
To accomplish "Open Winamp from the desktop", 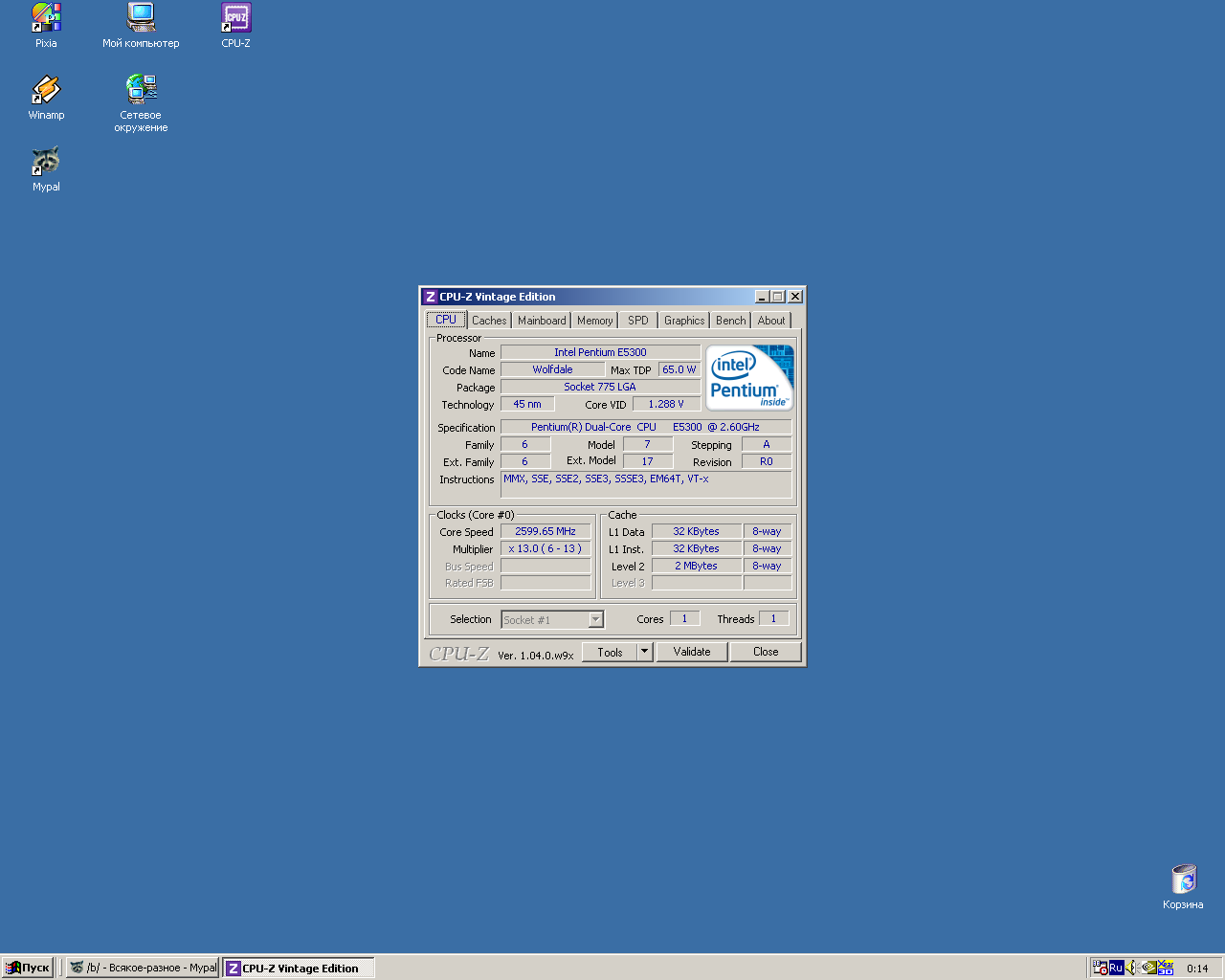I will (x=46, y=96).
